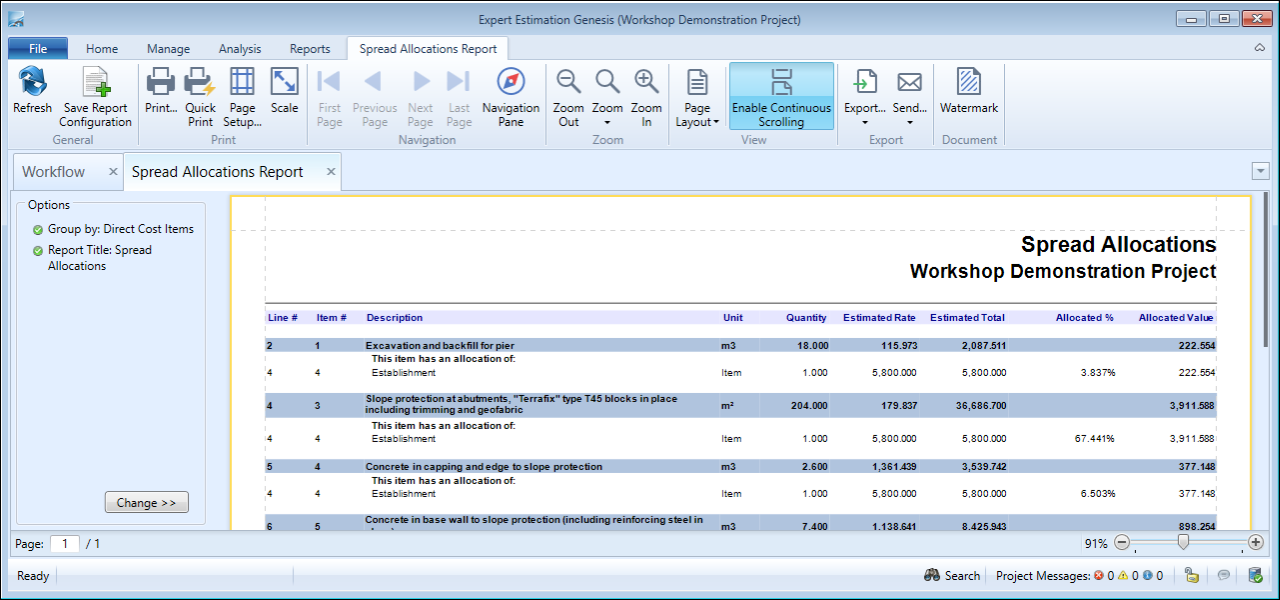This screenshot has height=600, width=1280.
Task: Switch to the Workflow document tab
Action: coord(54,172)
